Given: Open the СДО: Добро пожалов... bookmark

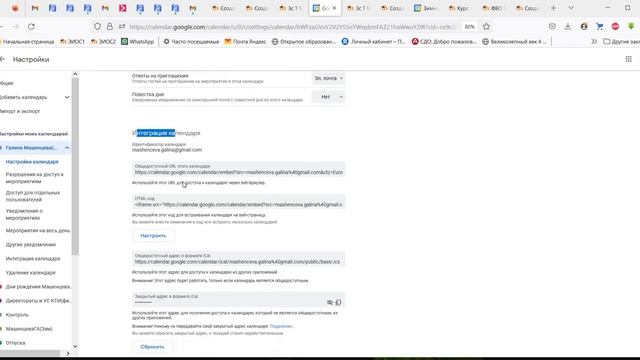Looking at the screenshot, I should click(x=444, y=42).
